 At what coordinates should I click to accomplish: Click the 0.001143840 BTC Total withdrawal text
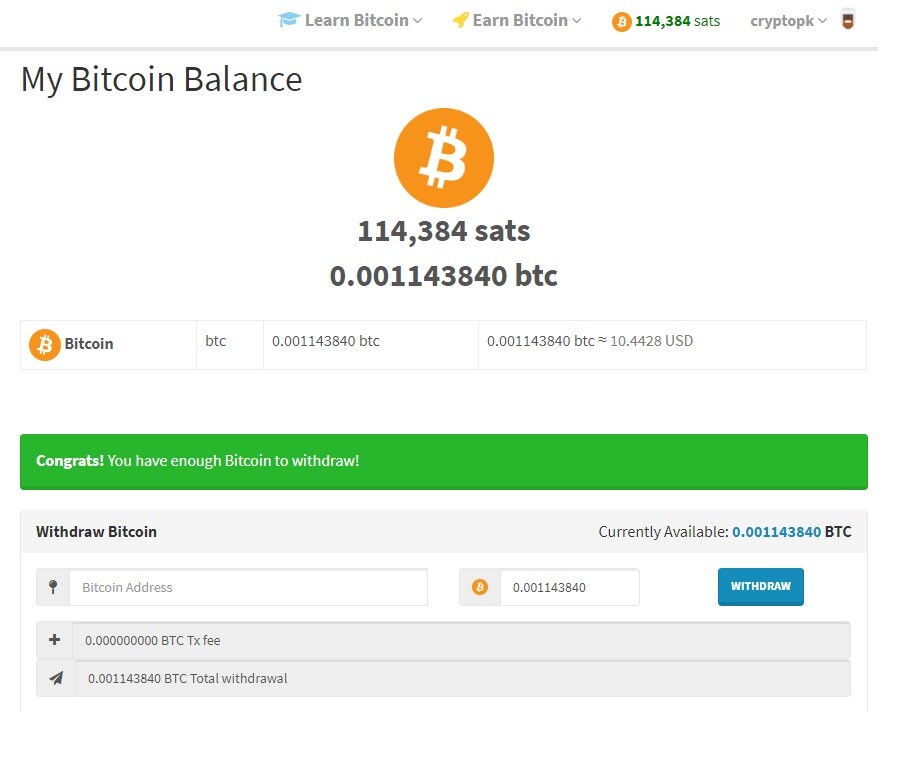[x=188, y=678]
